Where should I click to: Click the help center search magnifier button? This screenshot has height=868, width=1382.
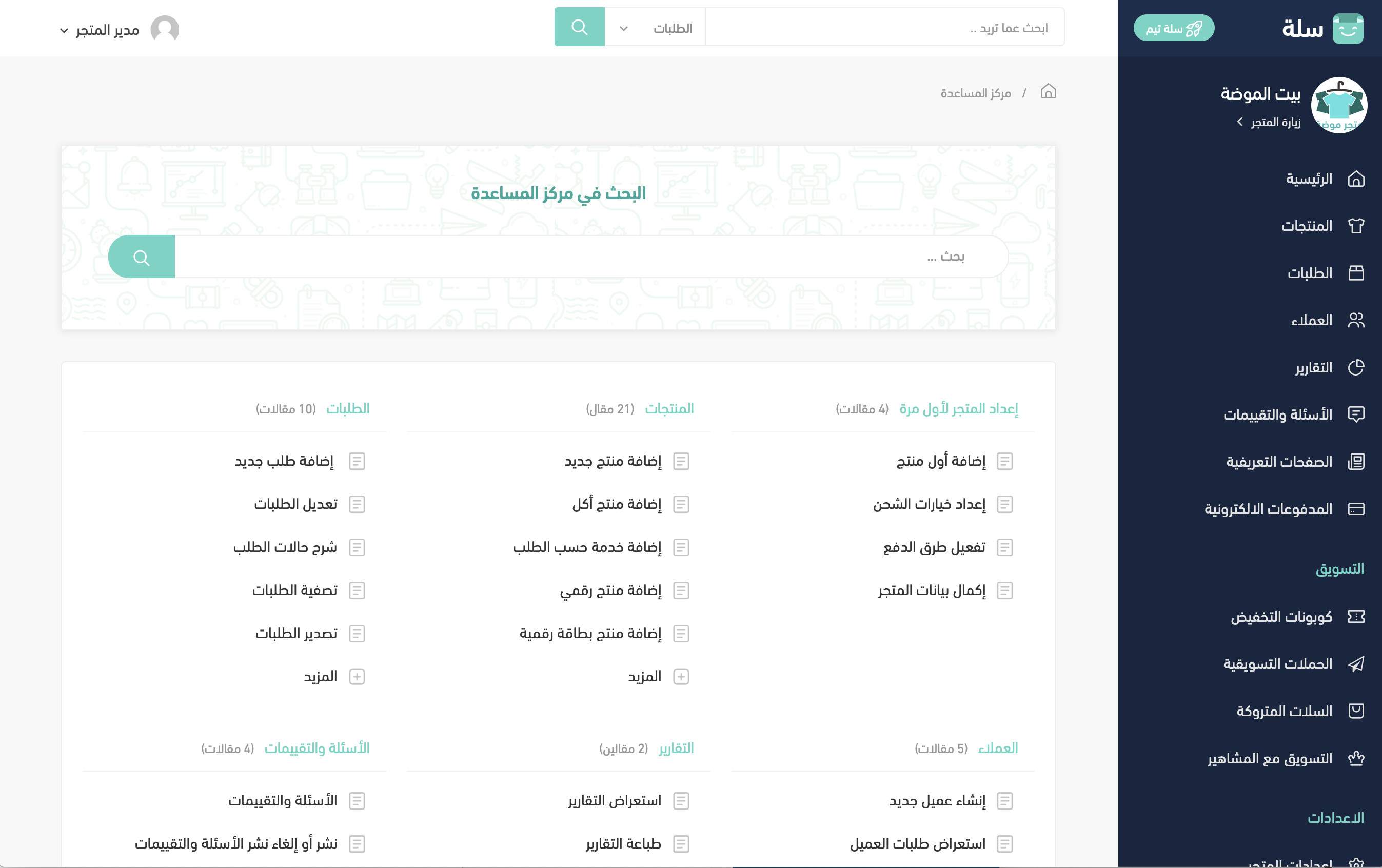coord(142,257)
